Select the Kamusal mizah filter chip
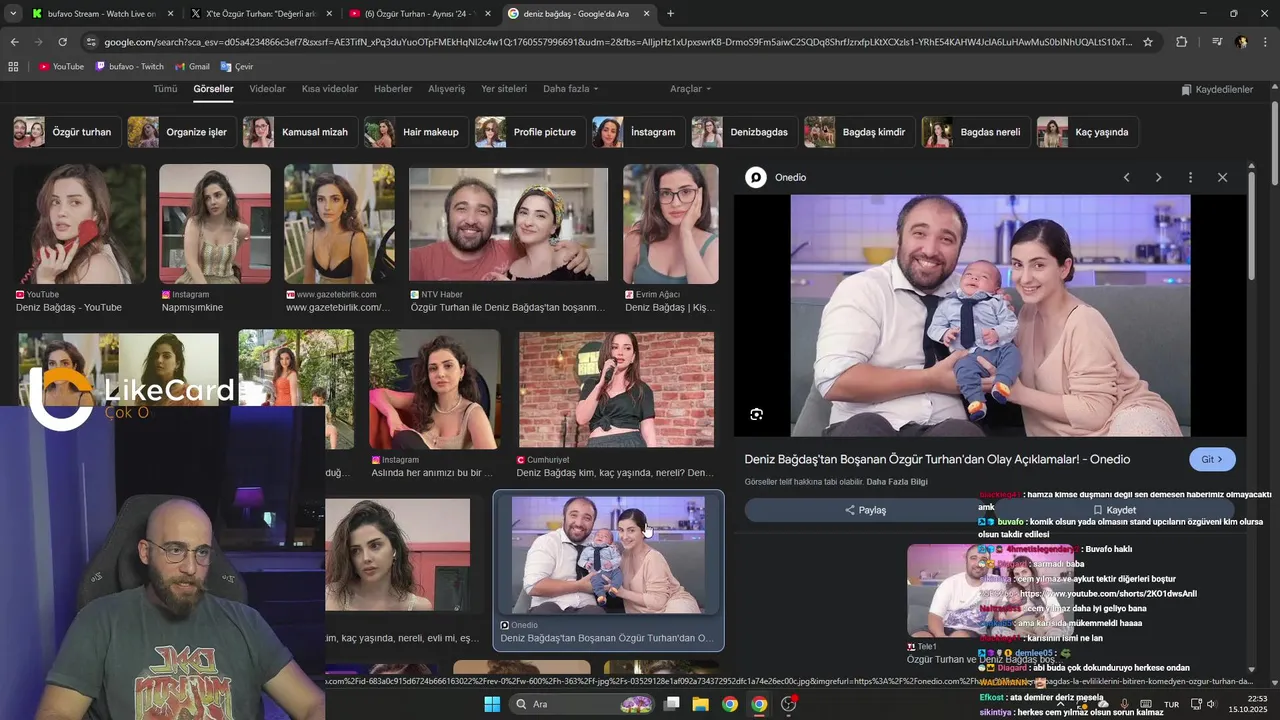Viewport: 1280px width, 720px height. [300, 132]
